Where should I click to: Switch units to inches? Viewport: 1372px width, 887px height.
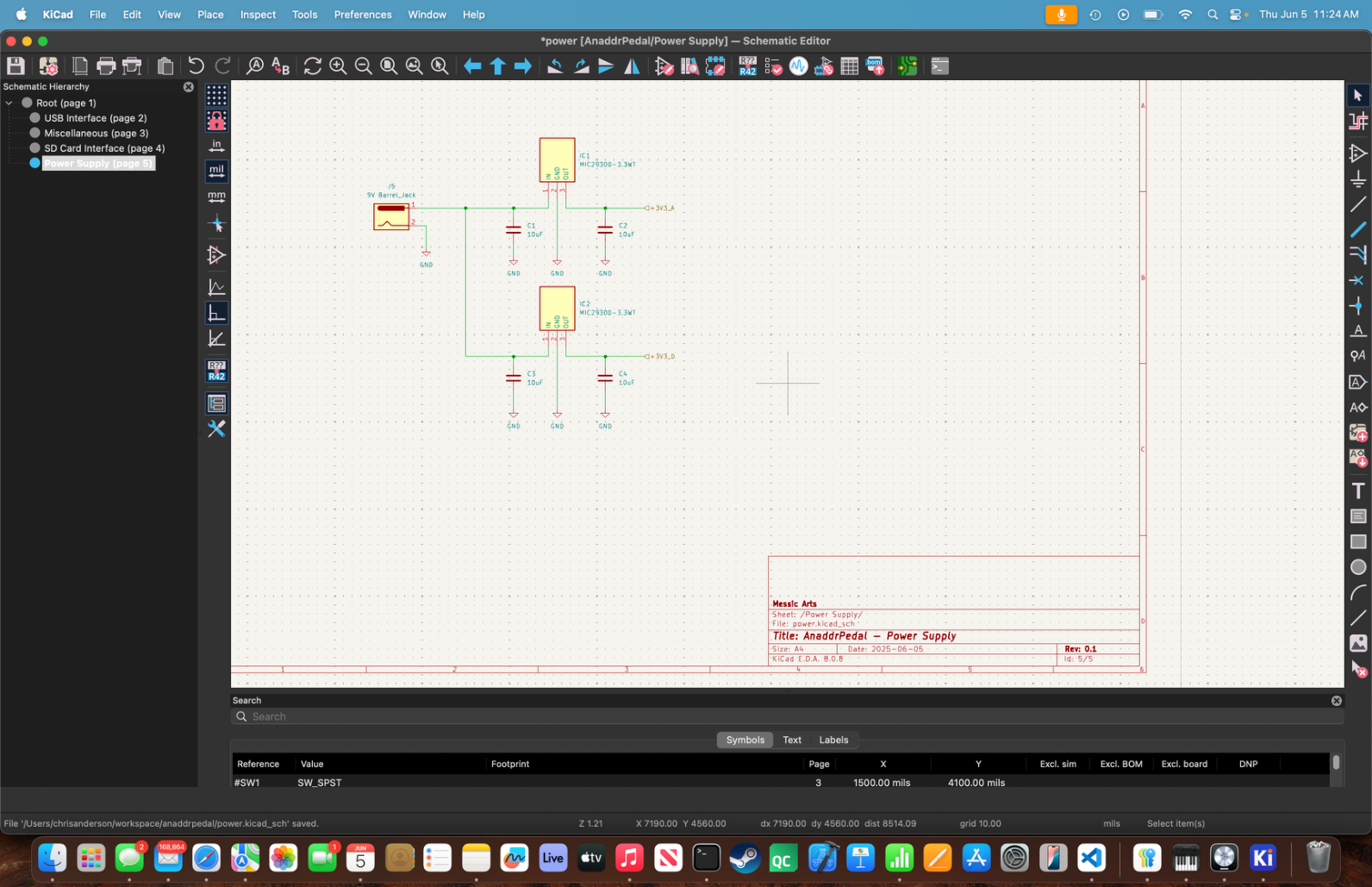(216, 146)
